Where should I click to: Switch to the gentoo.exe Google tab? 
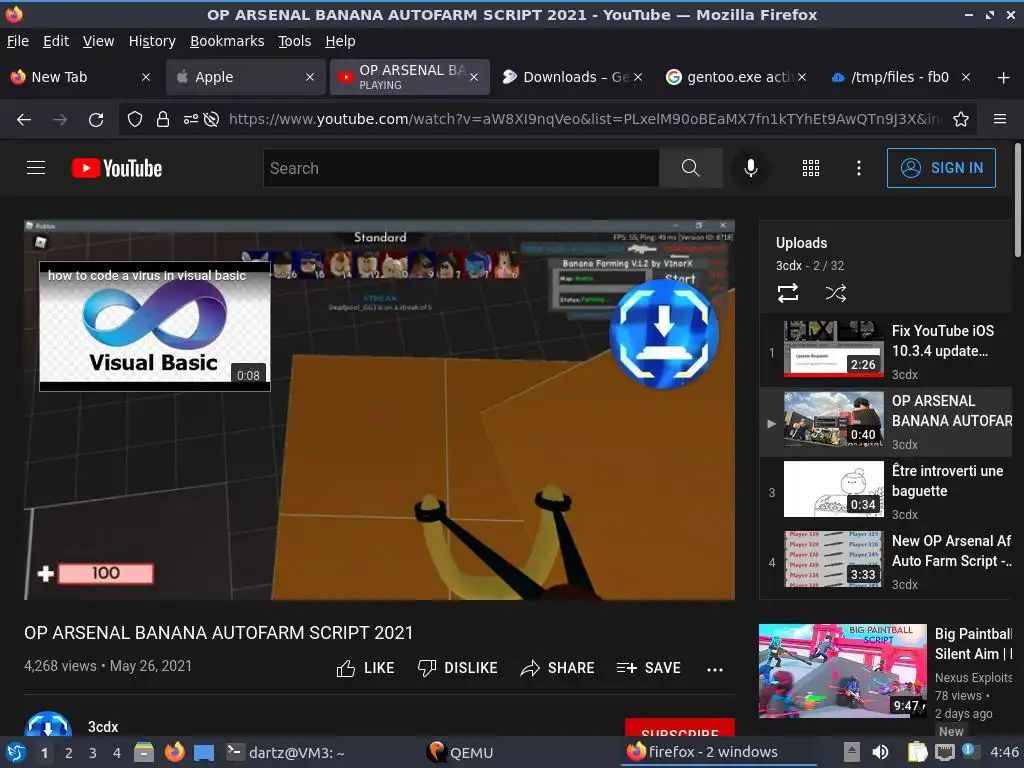point(736,77)
